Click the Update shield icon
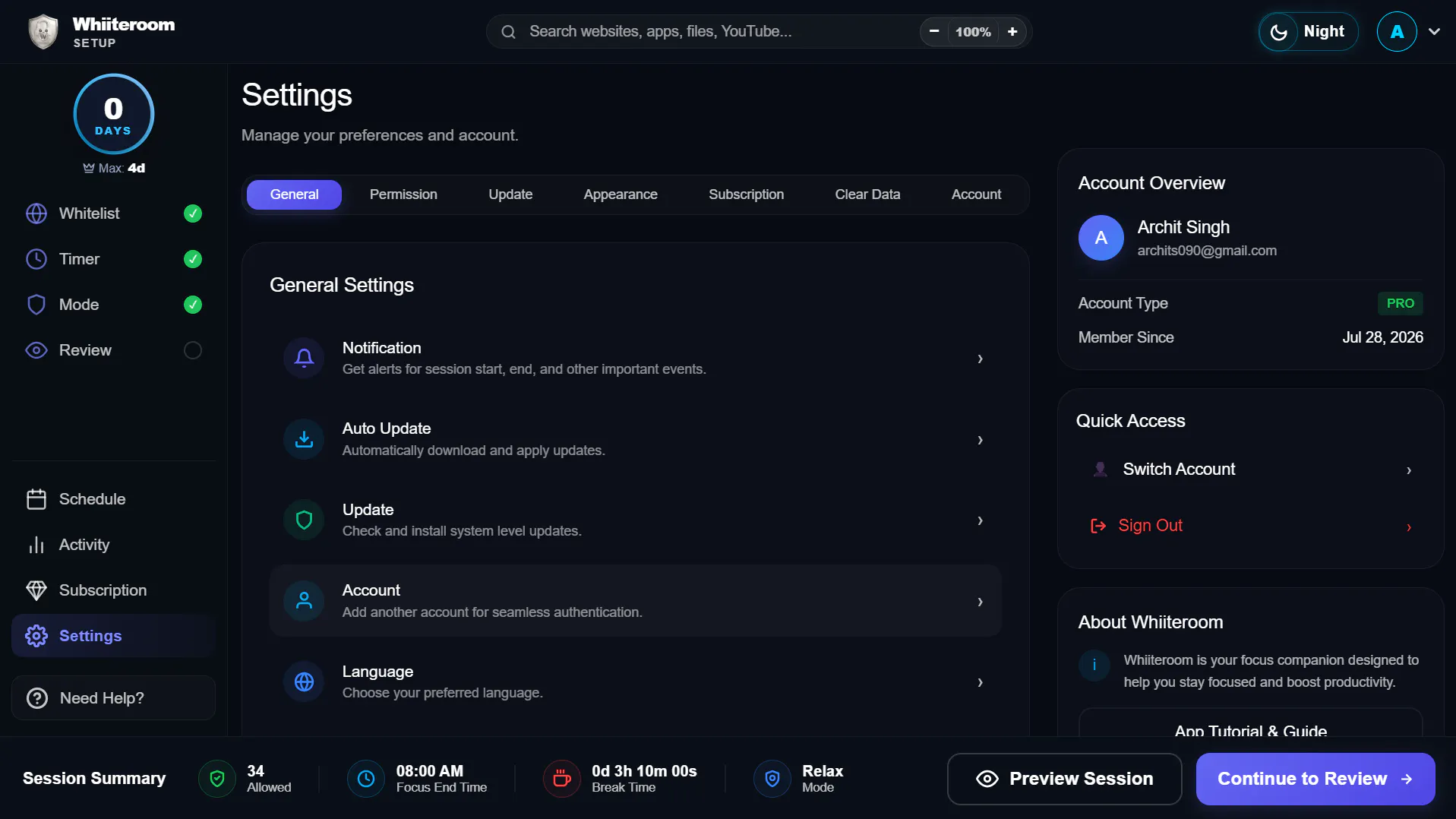This screenshot has height=819, width=1456. click(x=304, y=520)
